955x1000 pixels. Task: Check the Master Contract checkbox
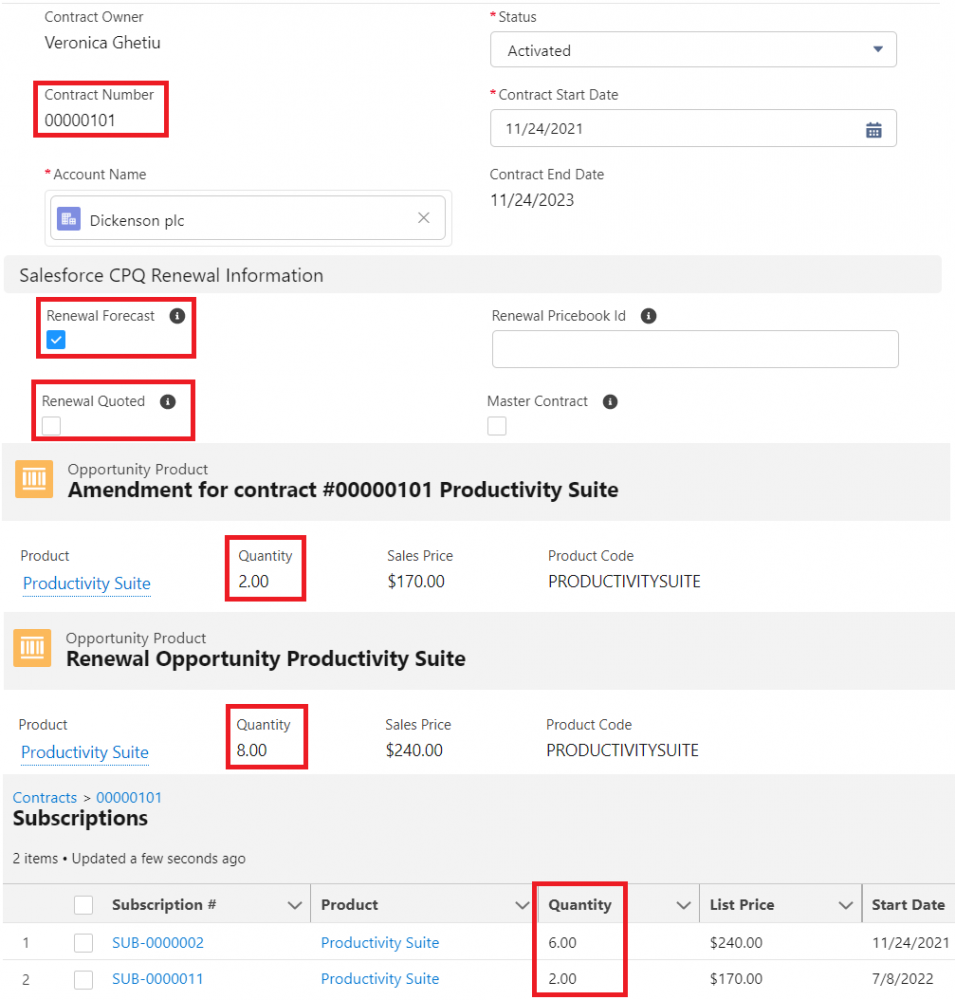tap(496, 425)
